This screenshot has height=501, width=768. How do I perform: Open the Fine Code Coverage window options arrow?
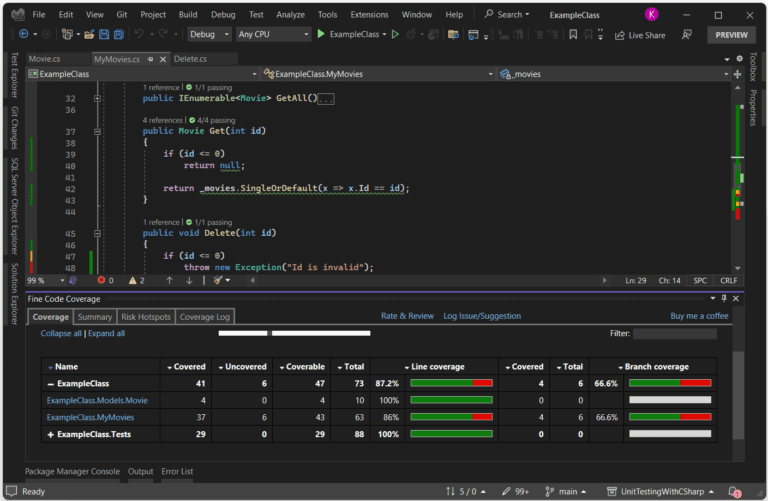coord(713,298)
